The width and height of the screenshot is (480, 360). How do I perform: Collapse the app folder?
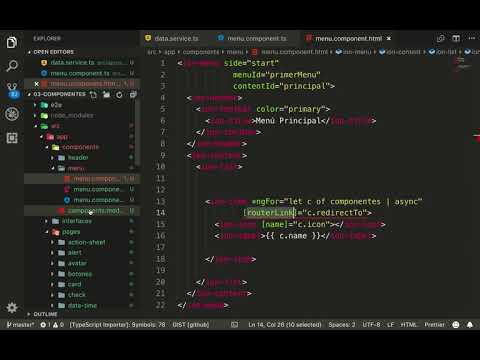click(62, 137)
